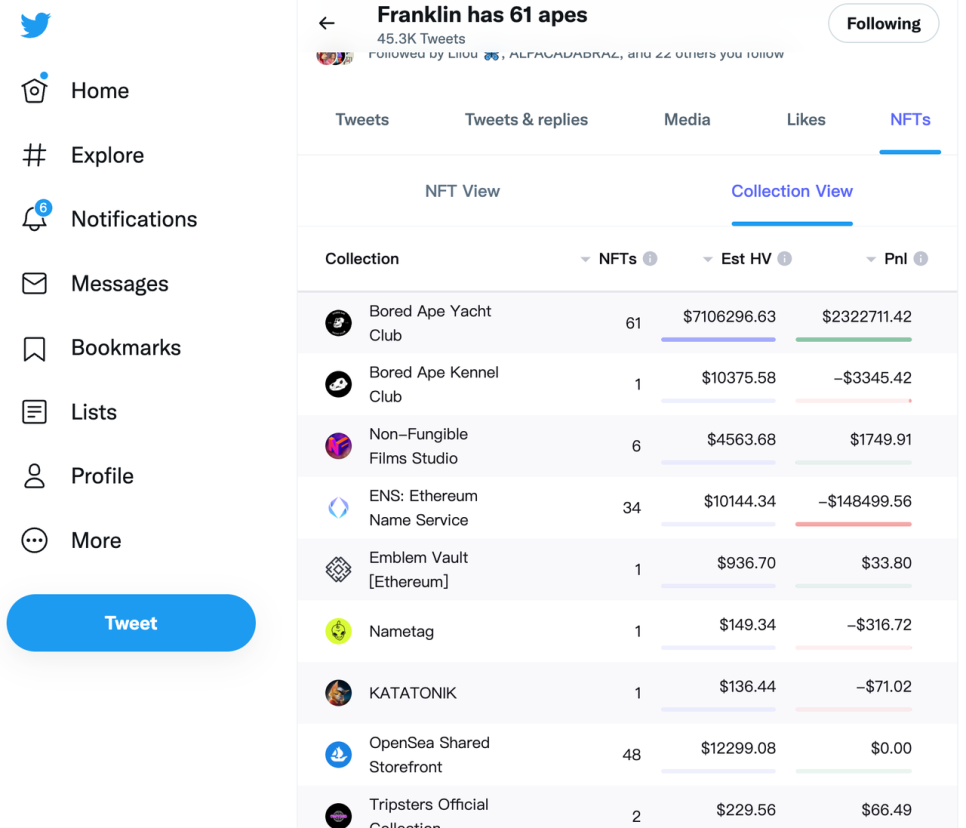Screen dimensions: 966x828
Task: Click the info icon next to Est HV
Action: click(x=784, y=259)
